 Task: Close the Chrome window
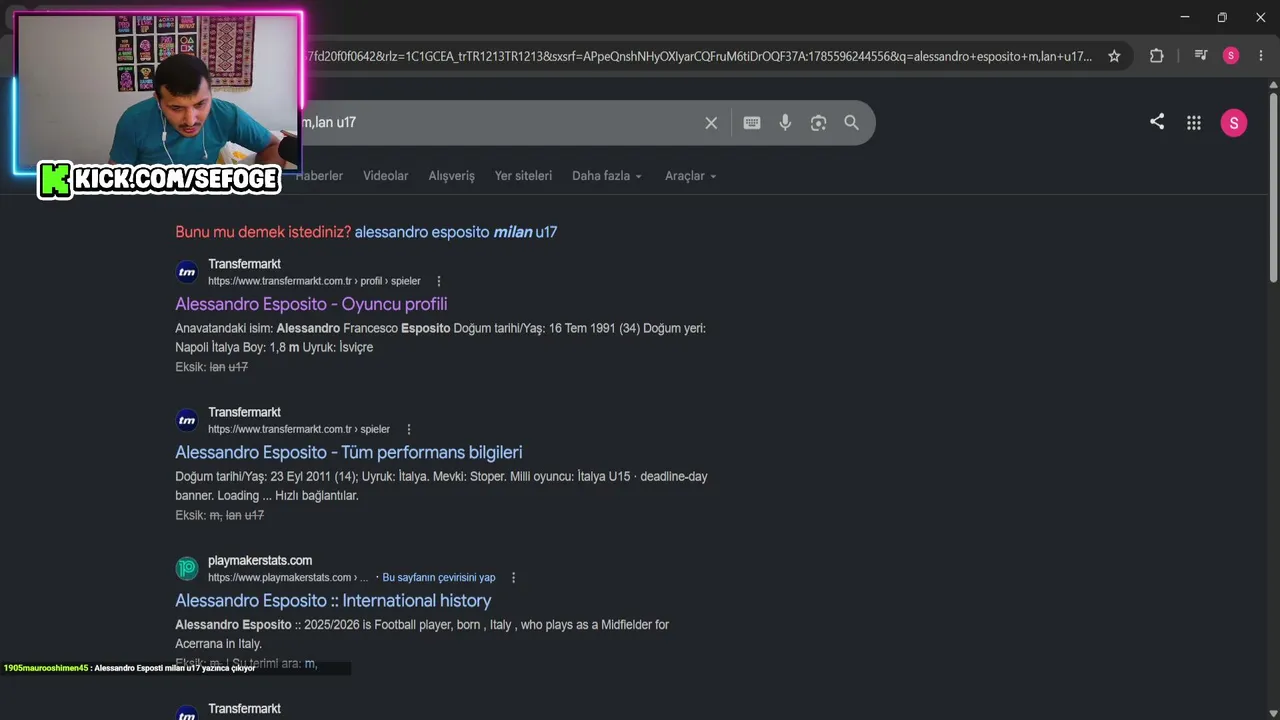[1260, 17]
